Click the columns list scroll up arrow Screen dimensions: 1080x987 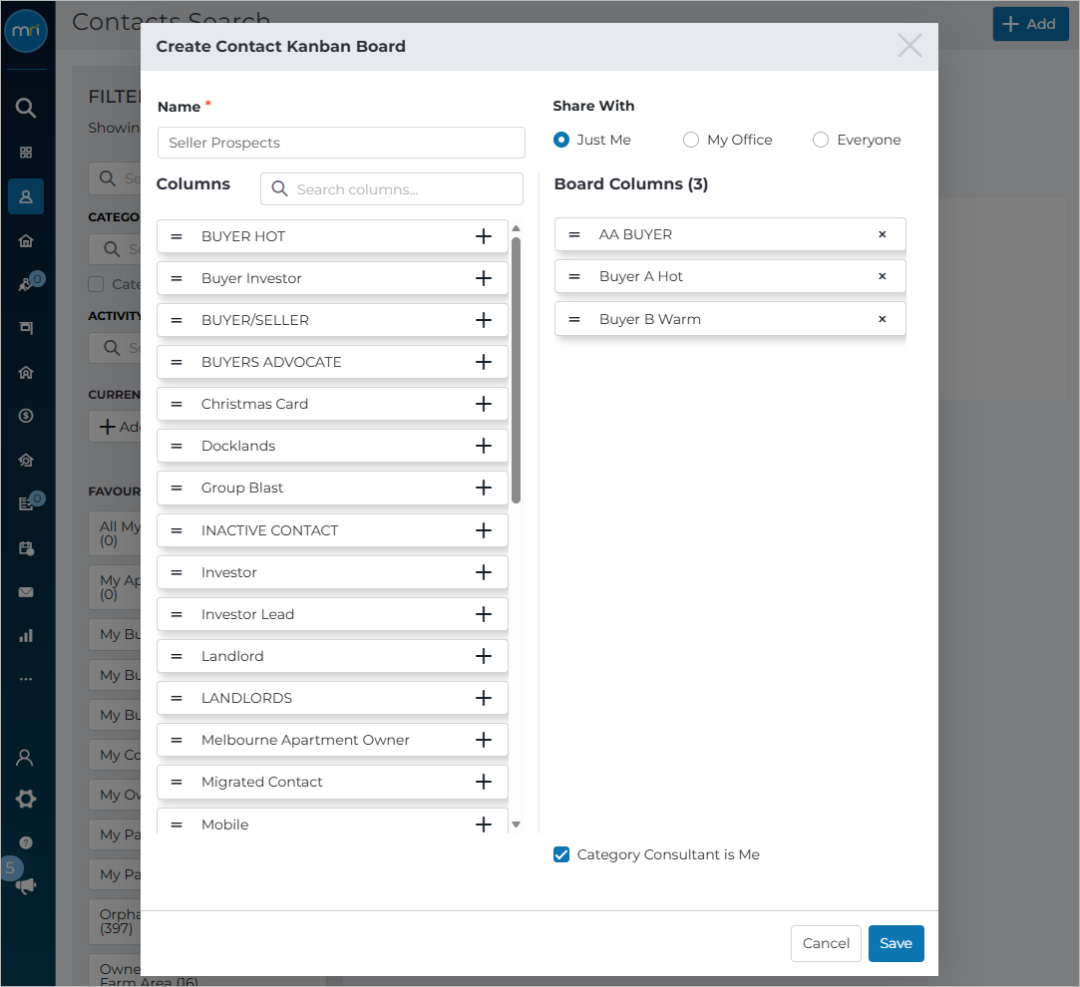516,228
